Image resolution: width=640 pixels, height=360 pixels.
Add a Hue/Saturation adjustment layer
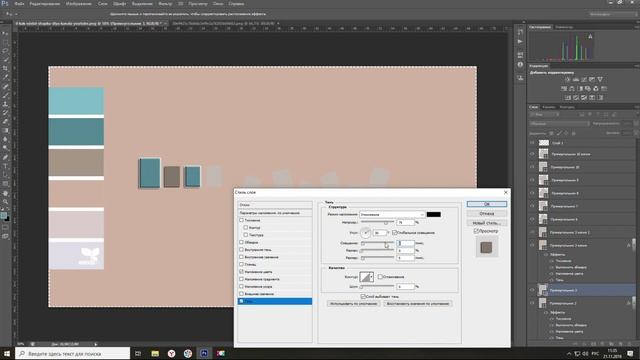pyautogui.click(x=564, y=89)
